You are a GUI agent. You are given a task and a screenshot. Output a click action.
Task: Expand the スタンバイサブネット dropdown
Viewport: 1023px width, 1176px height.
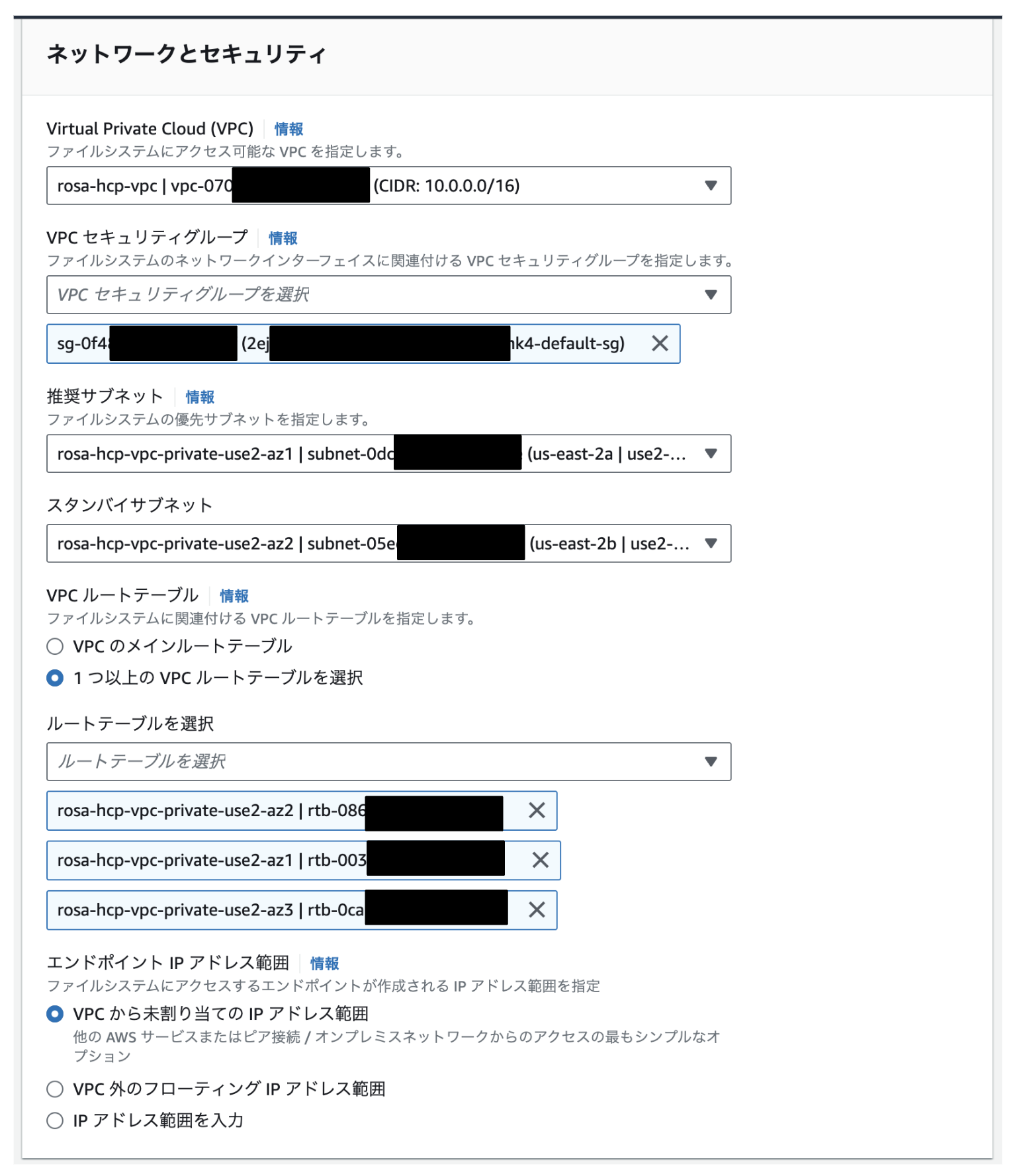pos(388,544)
